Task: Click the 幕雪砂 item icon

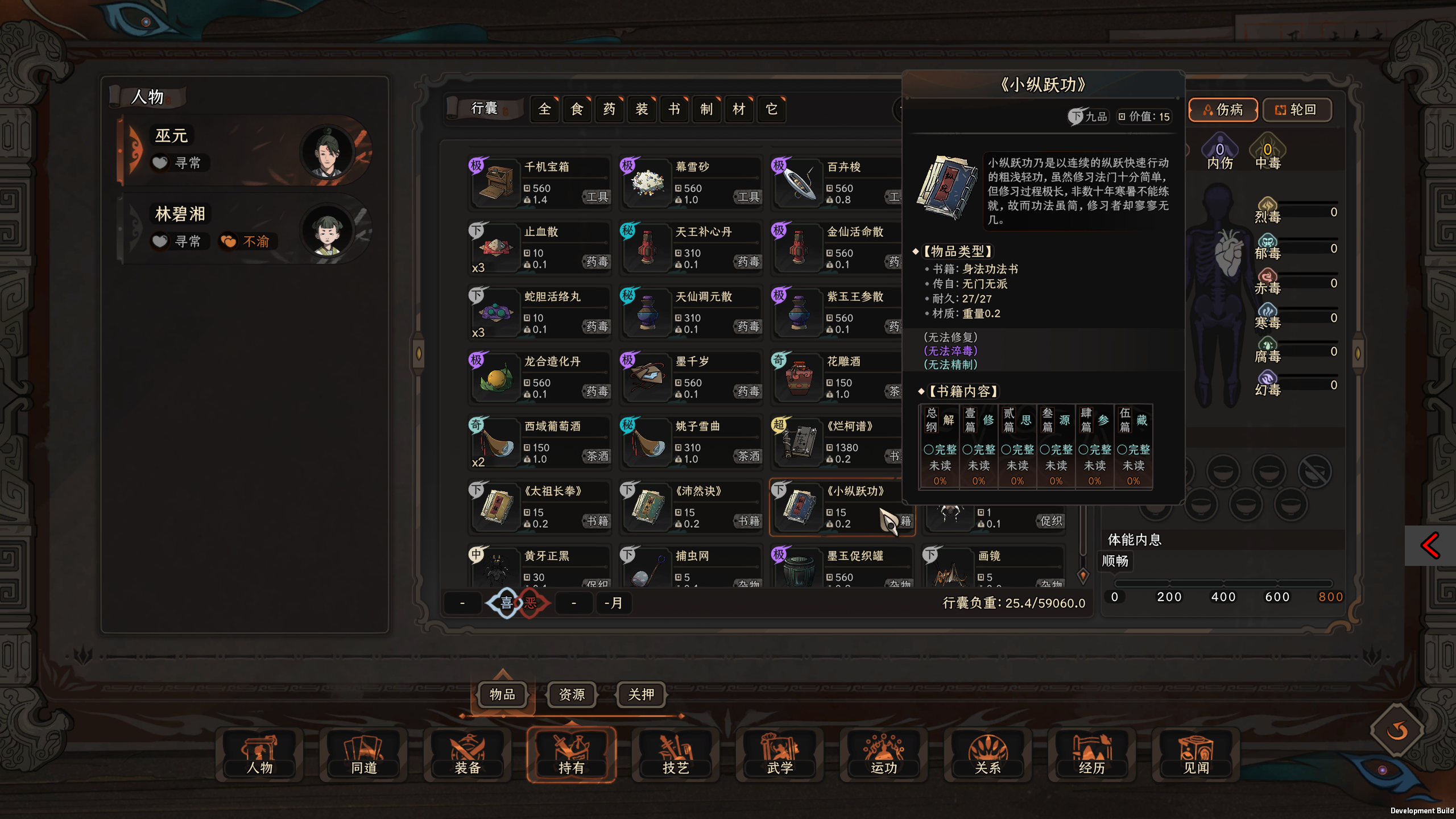Action: pos(647,183)
